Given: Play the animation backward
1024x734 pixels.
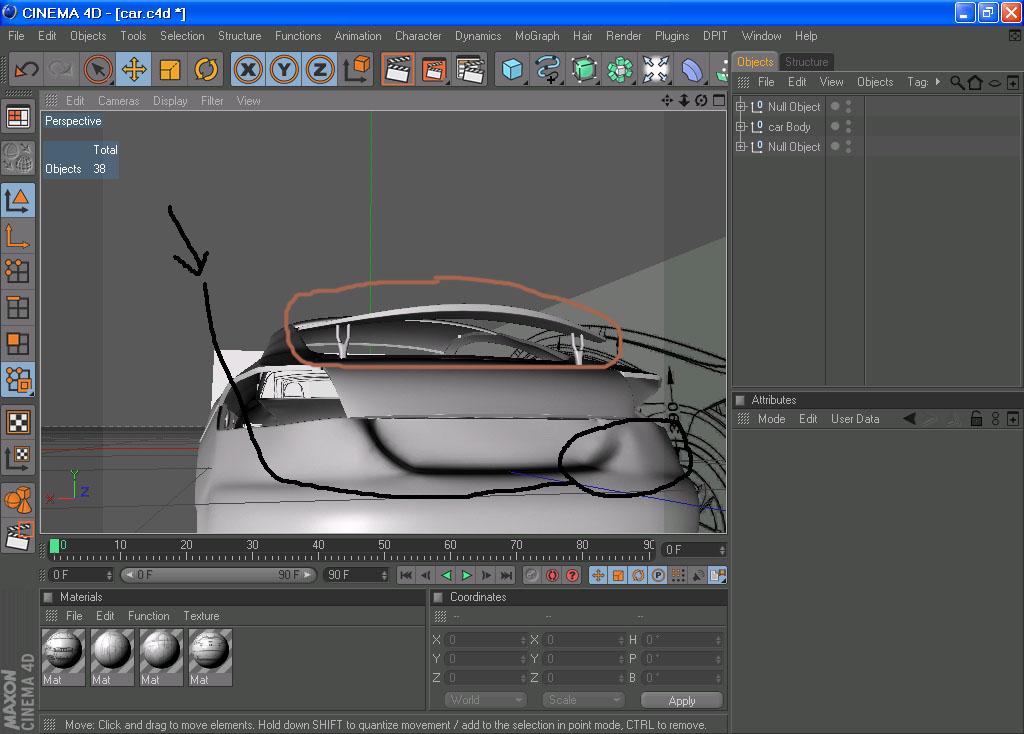Looking at the screenshot, I should (x=447, y=575).
